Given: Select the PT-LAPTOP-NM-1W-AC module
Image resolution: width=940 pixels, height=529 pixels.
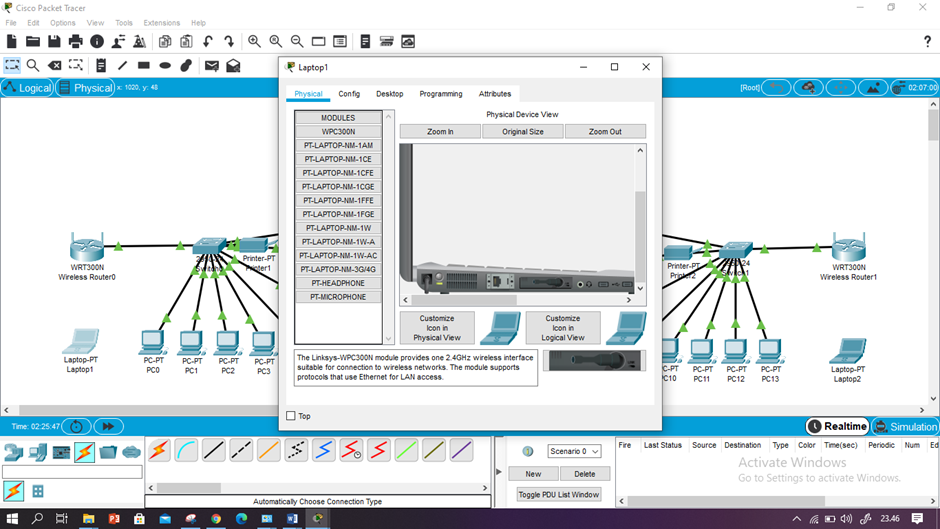Looking at the screenshot, I should click(x=338, y=256).
